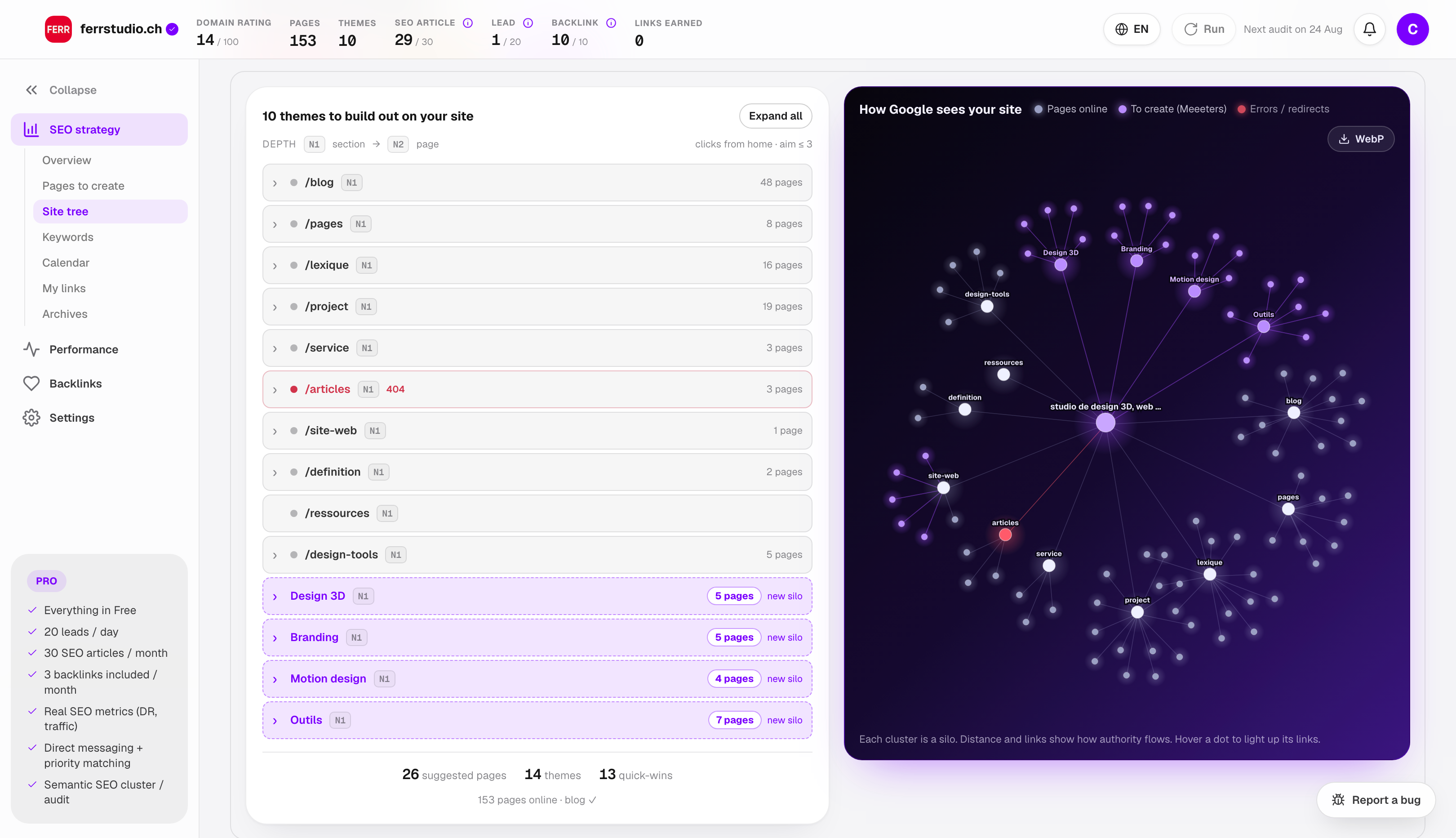Click the Collapse sidebar double-chevron icon

pyautogui.click(x=31, y=90)
